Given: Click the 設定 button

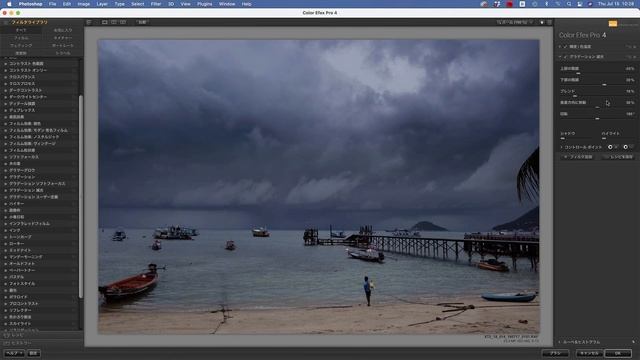Looking at the screenshot, I should point(33,353).
